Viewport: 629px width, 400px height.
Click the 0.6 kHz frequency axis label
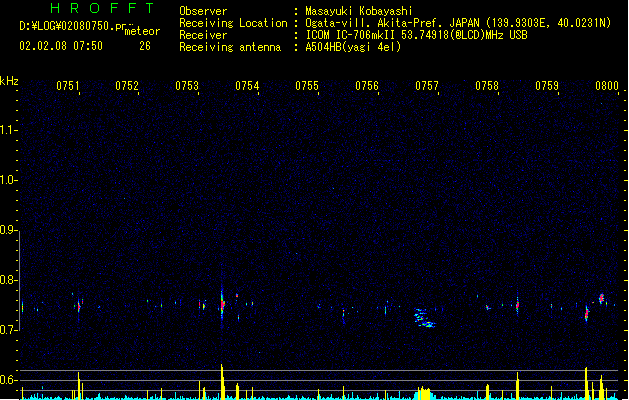pos(9,380)
